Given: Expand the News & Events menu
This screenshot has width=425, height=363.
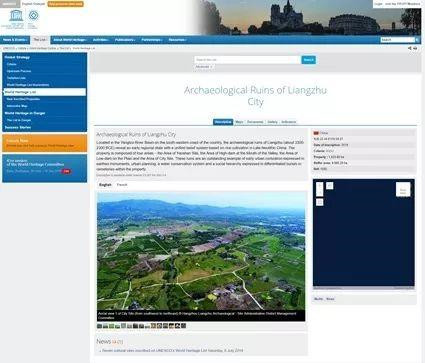Looking at the screenshot, I should [15, 40].
